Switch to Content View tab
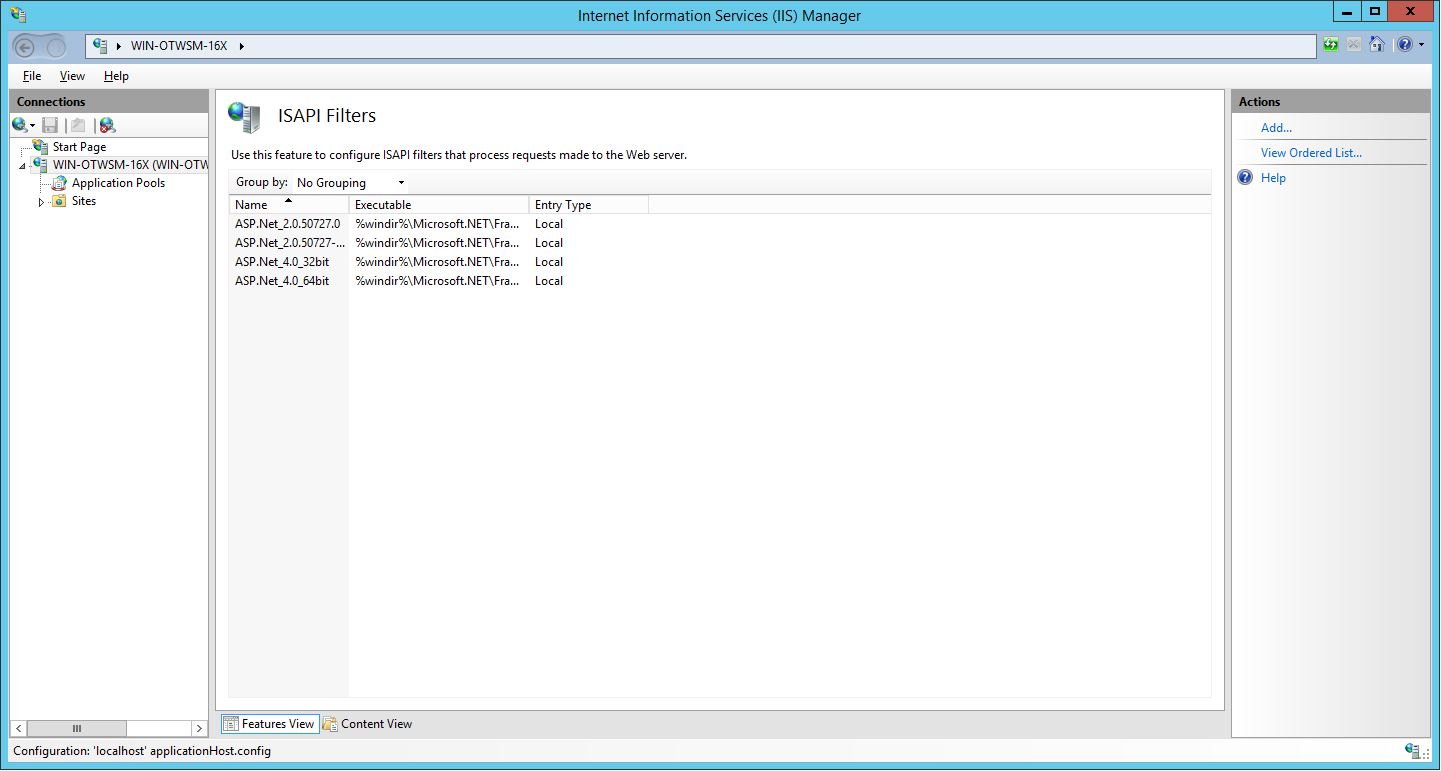 coord(367,724)
